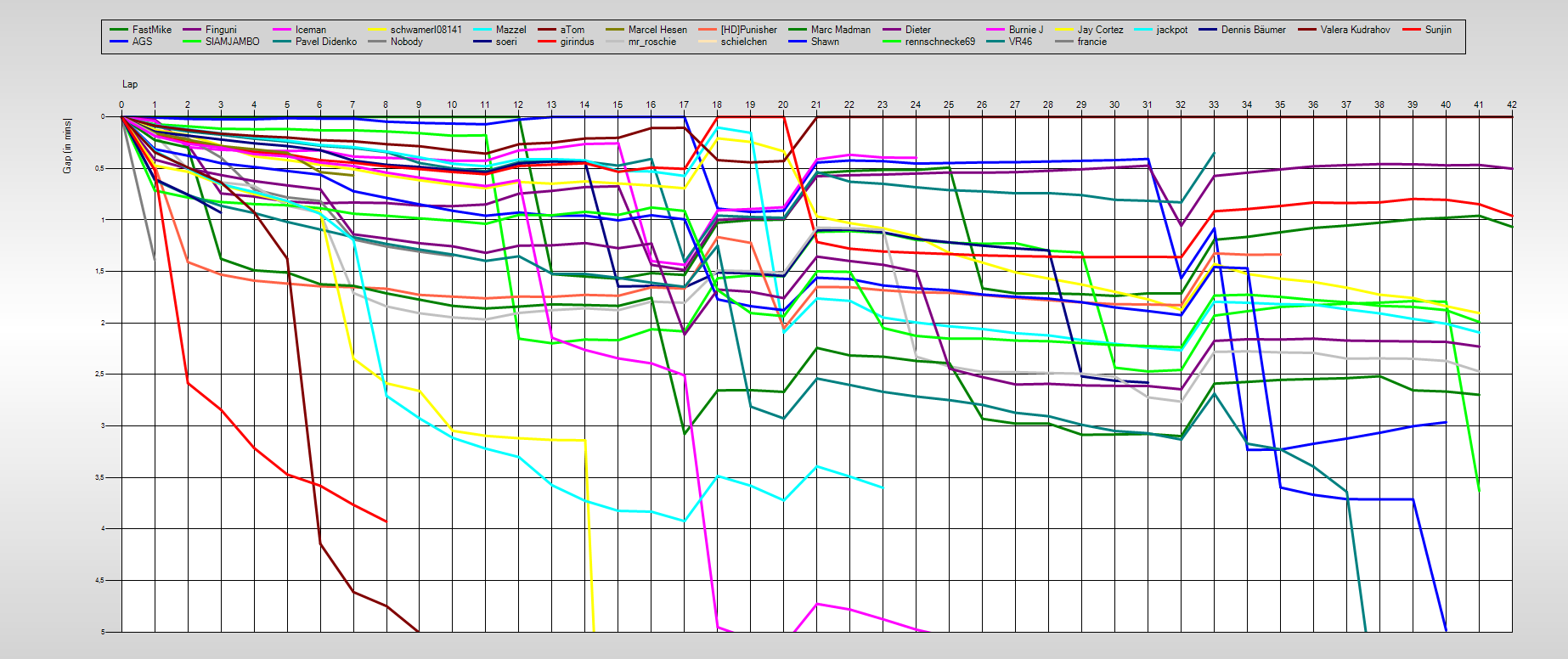1568x659 pixels.
Task: Click the Jay Cortez yellow legend swatch
Action: [x=1064, y=30]
